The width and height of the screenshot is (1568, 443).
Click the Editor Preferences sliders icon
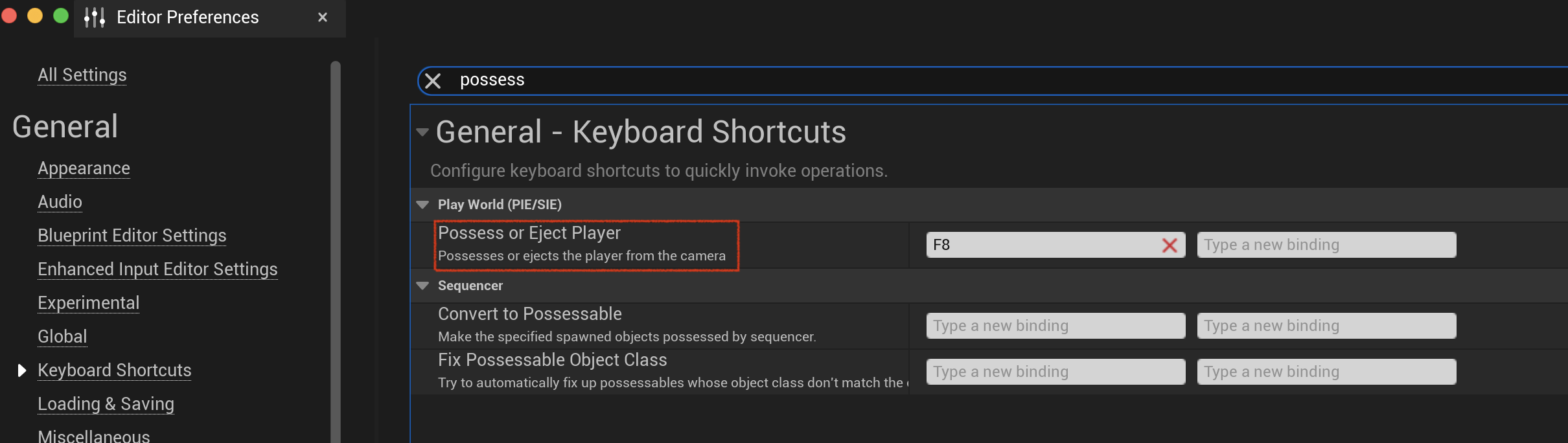pyautogui.click(x=95, y=17)
